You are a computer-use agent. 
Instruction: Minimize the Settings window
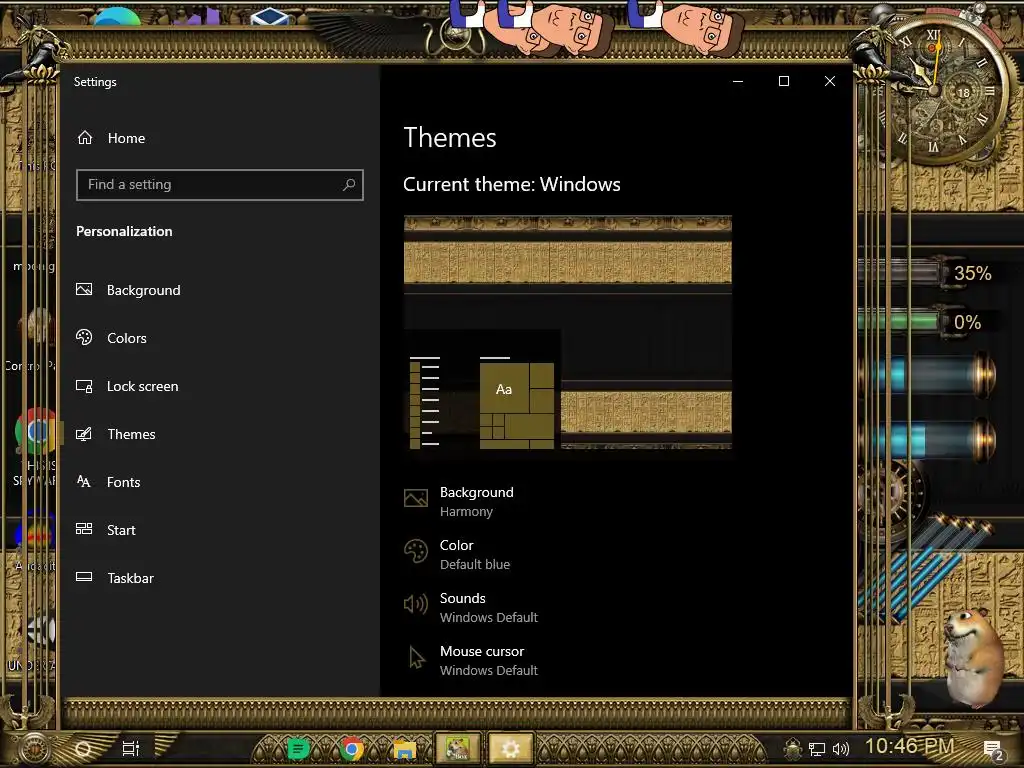coord(738,81)
